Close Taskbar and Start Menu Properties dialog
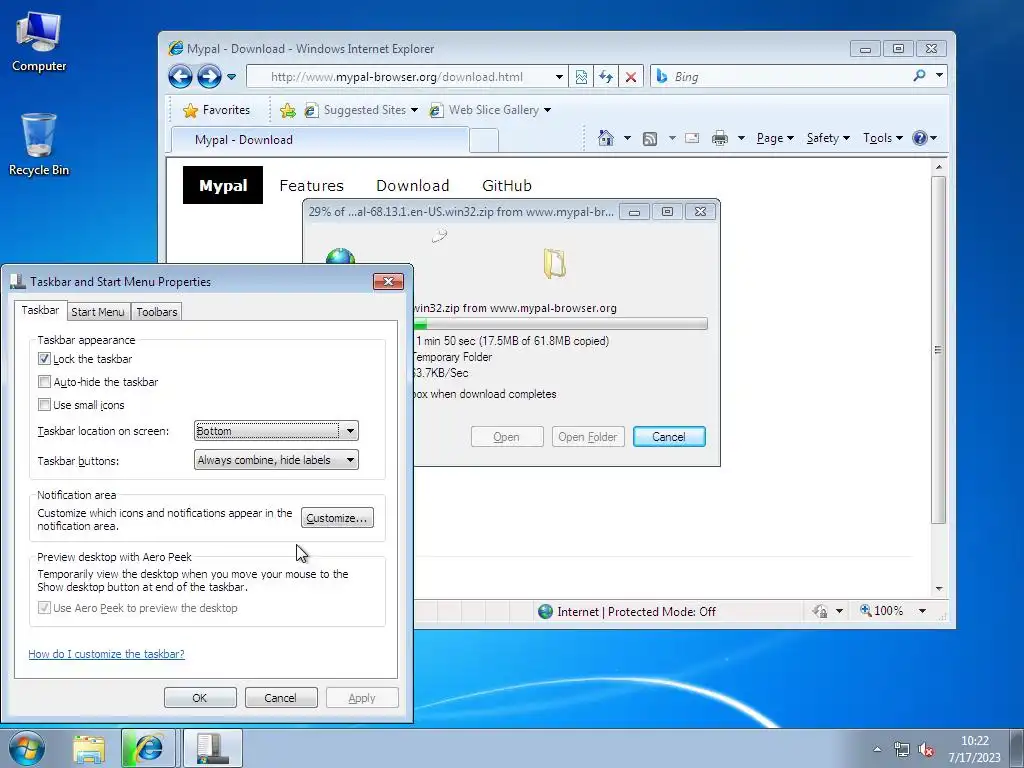Viewport: 1024px width, 768px height. click(x=388, y=281)
